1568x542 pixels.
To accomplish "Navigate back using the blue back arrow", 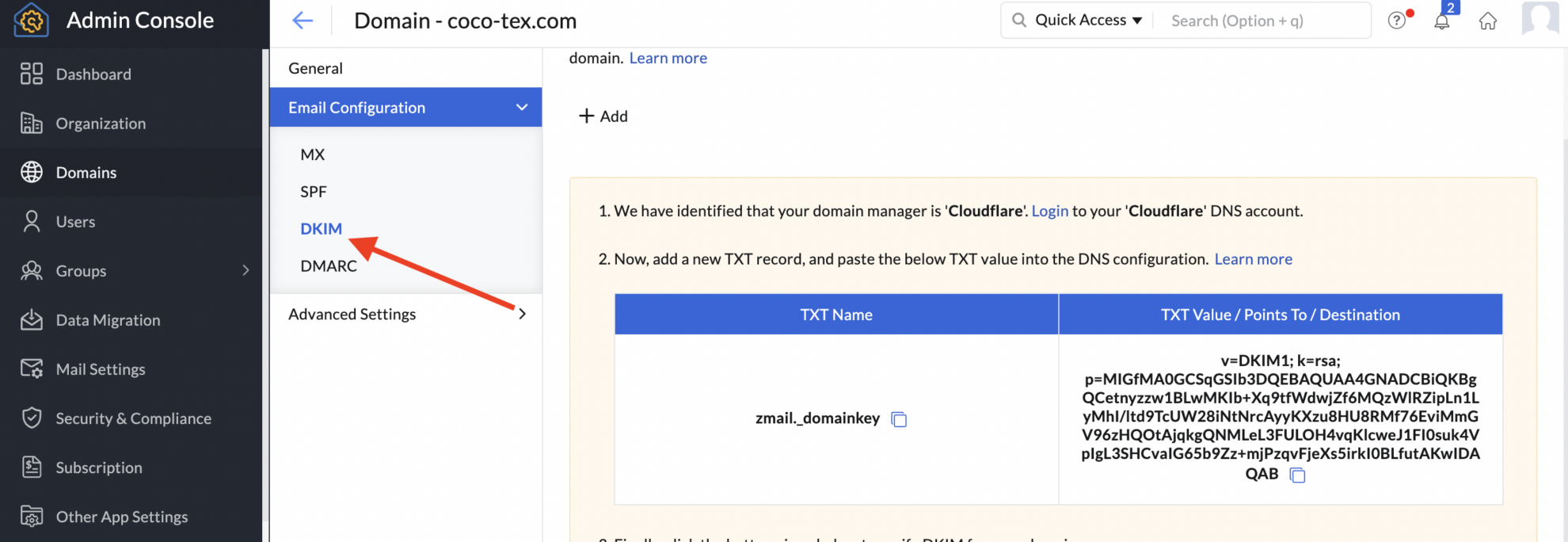I will (x=303, y=21).
